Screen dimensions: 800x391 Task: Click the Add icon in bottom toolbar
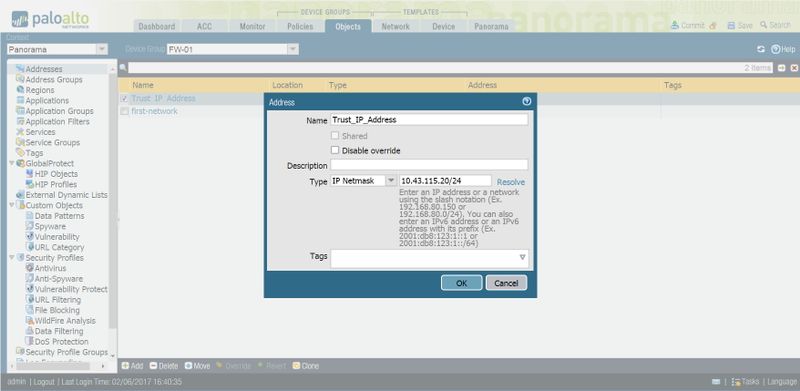pyautogui.click(x=125, y=366)
